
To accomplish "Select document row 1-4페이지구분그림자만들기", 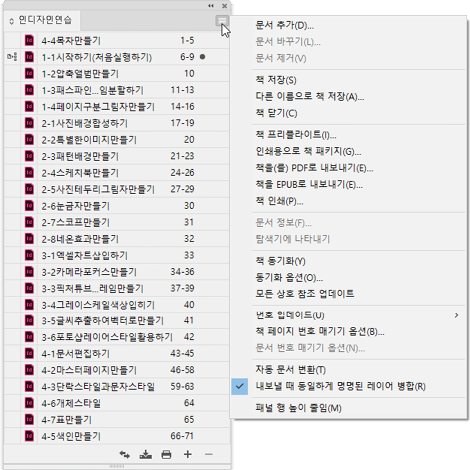I will [117, 107].
